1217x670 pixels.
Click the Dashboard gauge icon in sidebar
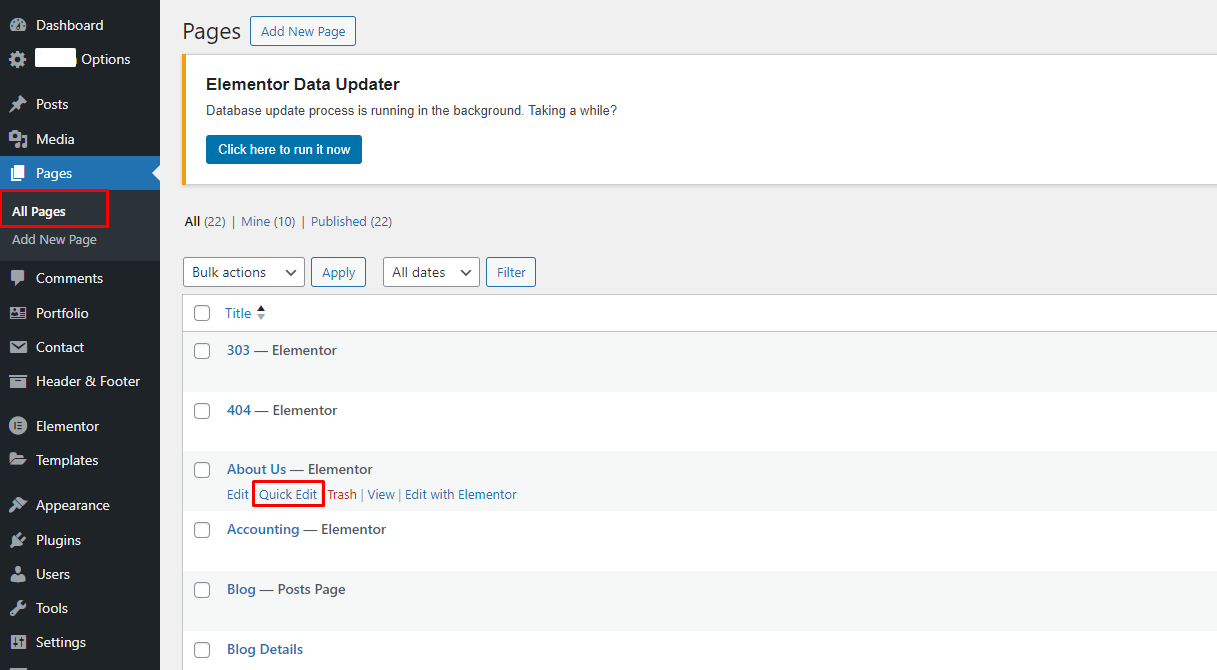click(18, 25)
